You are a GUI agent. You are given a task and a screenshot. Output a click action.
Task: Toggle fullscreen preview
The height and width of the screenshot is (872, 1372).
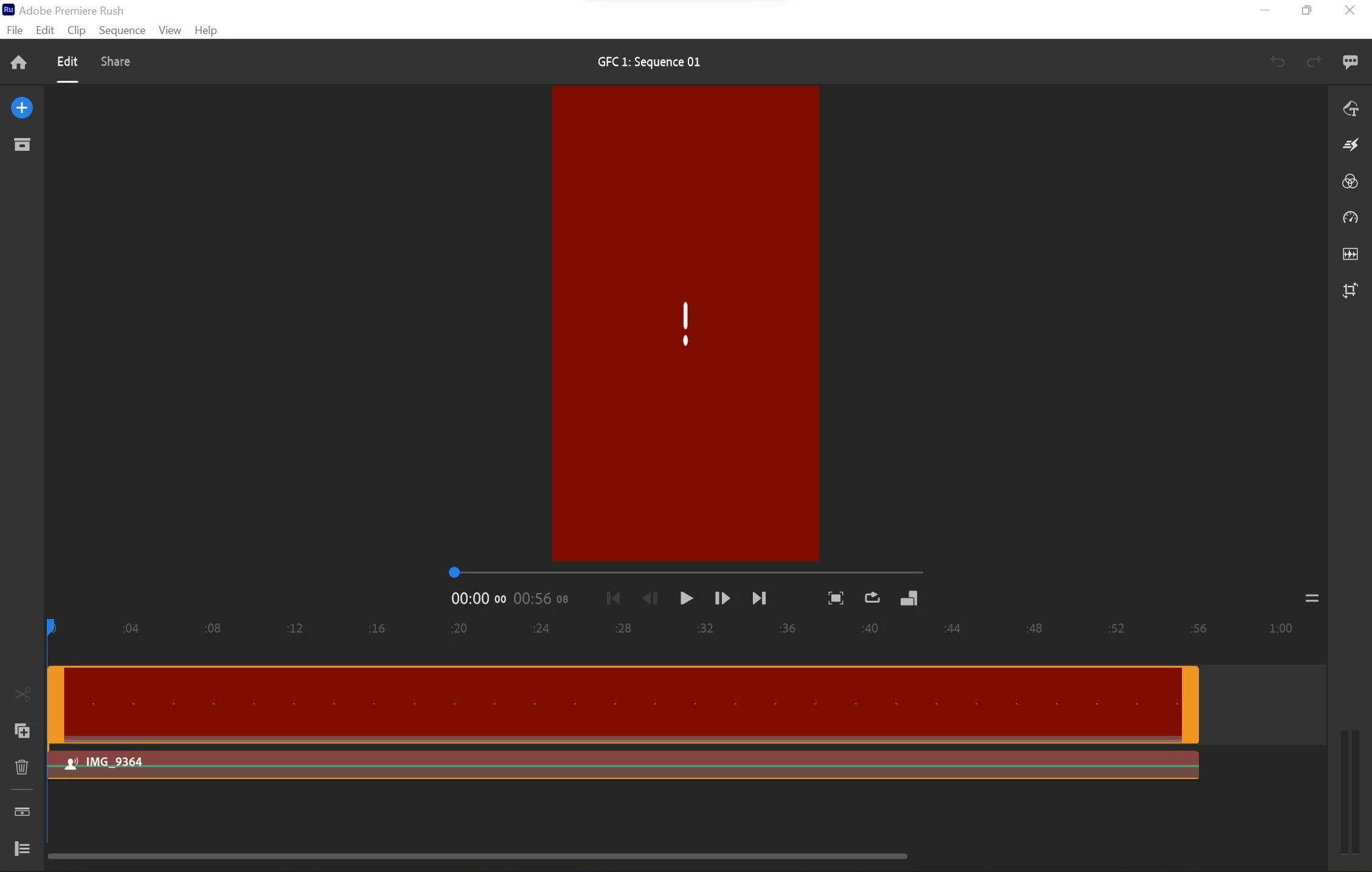pyautogui.click(x=836, y=598)
